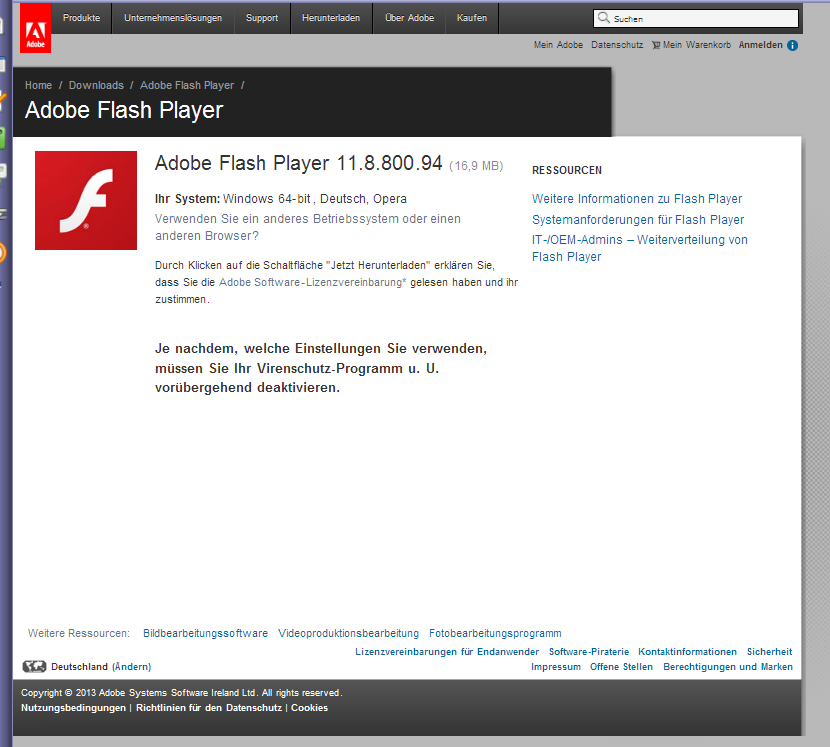The height and width of the screenshot is (747, 830).
Task: Open the Produkte menu
Action: point(82,18)
